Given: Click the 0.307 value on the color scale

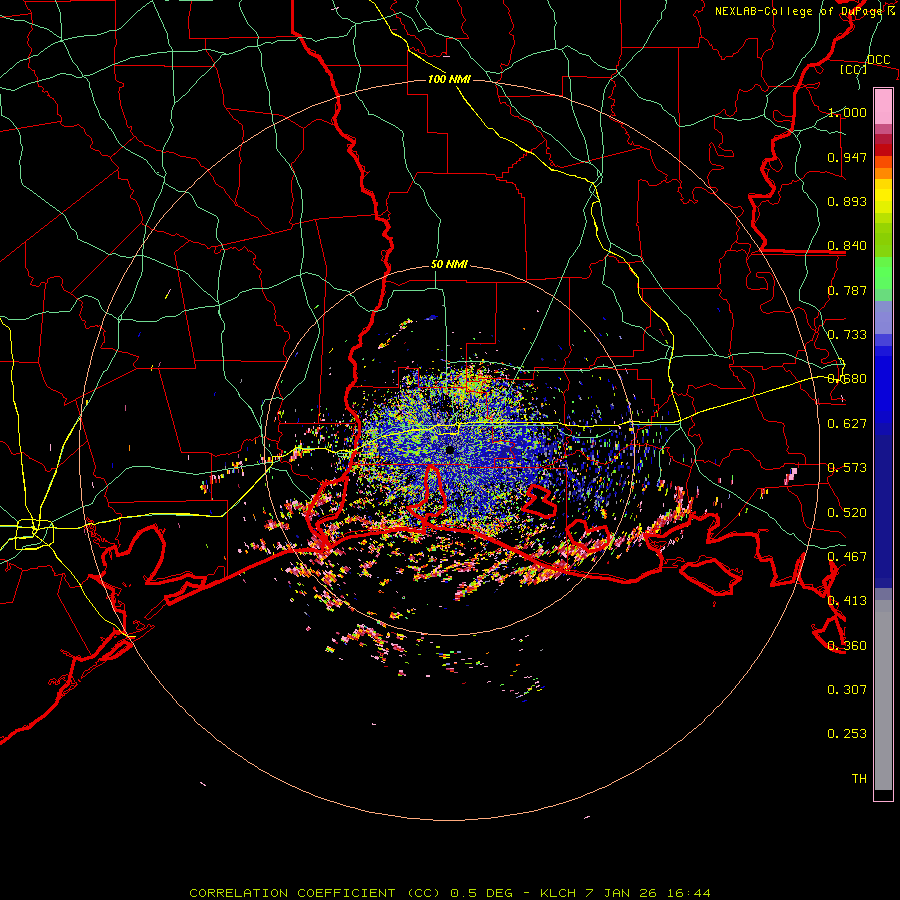Looking at the screenshot, I should (x=847, y=690).
